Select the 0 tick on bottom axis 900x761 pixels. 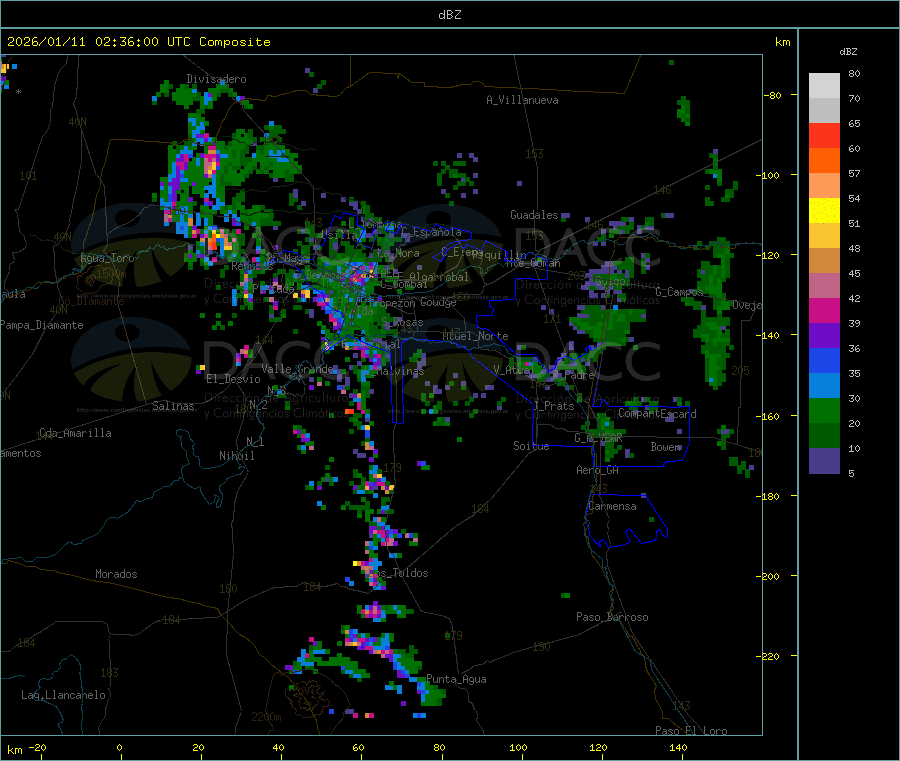[119, 748]
